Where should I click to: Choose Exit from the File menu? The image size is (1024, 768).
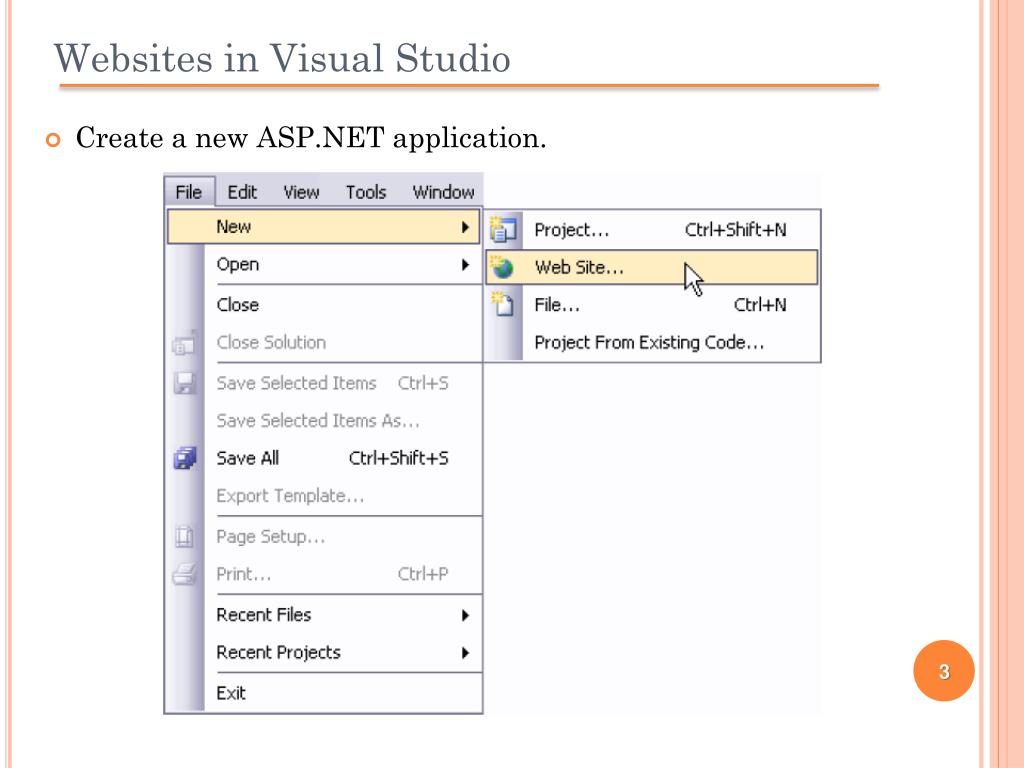tap(324, 693)
